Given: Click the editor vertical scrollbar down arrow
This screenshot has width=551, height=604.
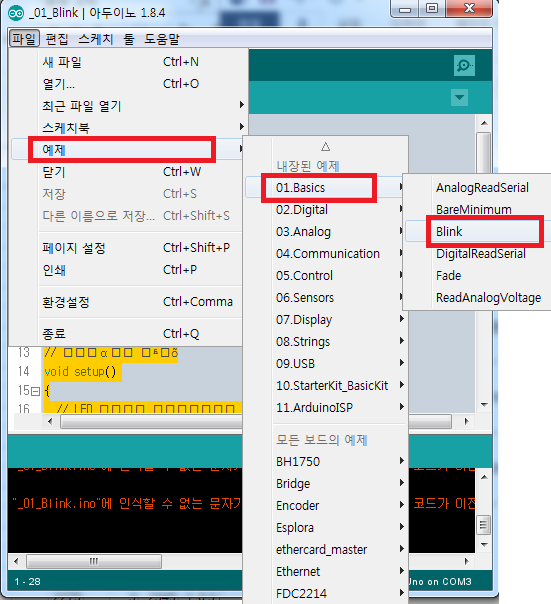Looking at the screenshot, I should click(x=484, y=405).
